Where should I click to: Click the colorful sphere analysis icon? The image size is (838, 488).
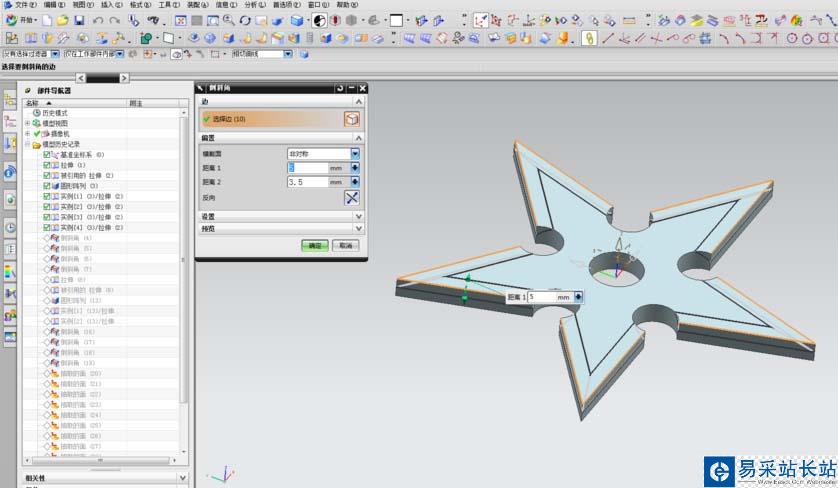pyautogui.click(x=797, y=20)
